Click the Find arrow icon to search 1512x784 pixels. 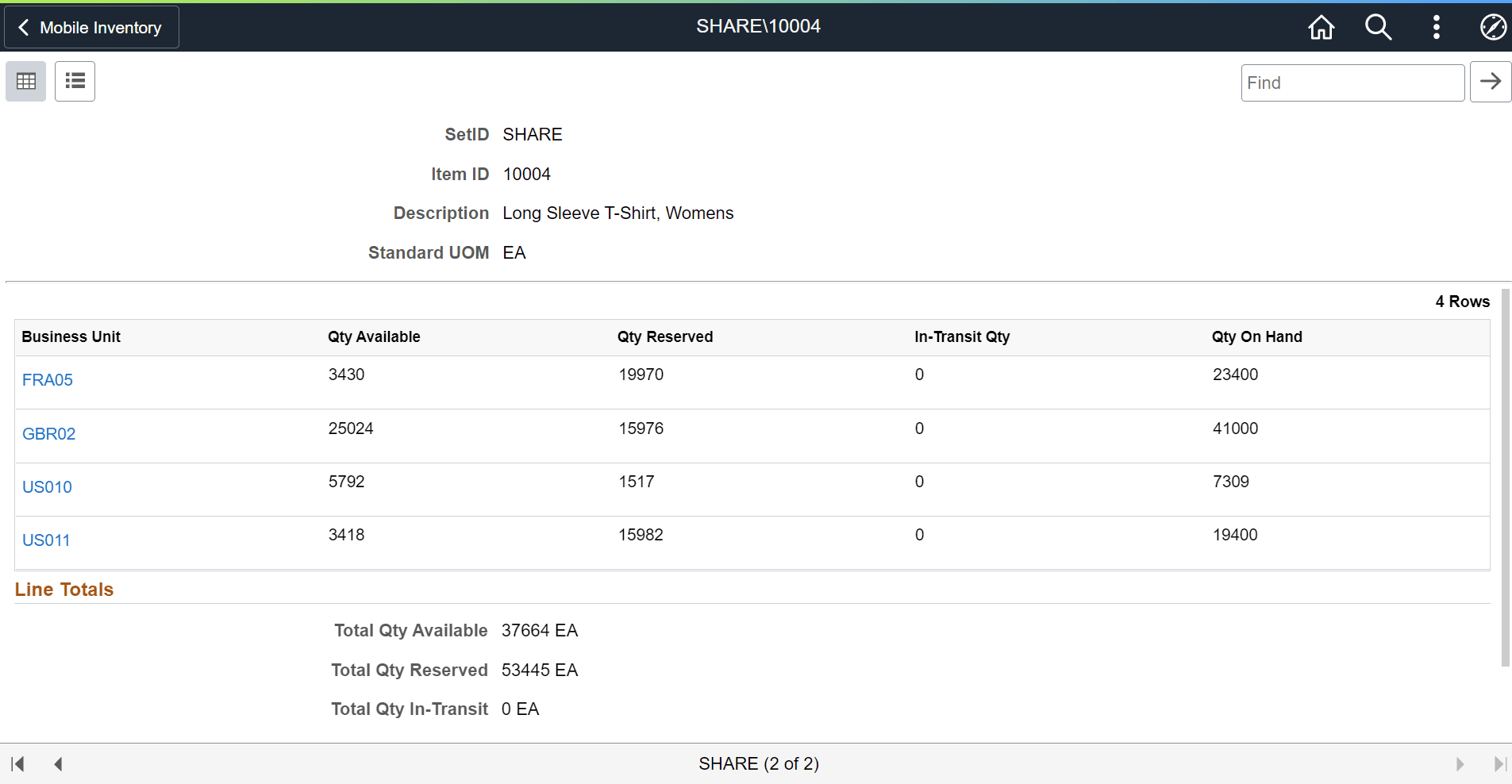(x=1490, y=81)
